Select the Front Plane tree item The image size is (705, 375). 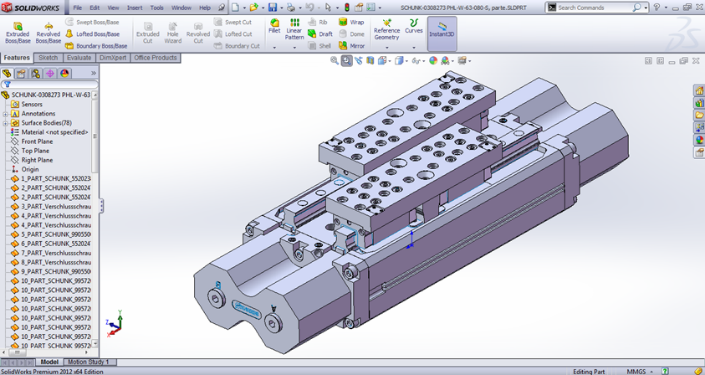(37, 142)
